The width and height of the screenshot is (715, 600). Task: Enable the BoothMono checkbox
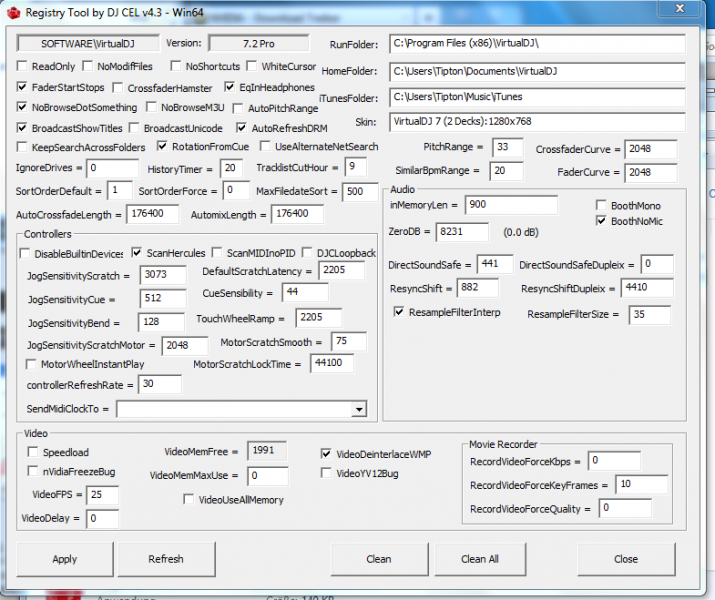click(601, 205)
